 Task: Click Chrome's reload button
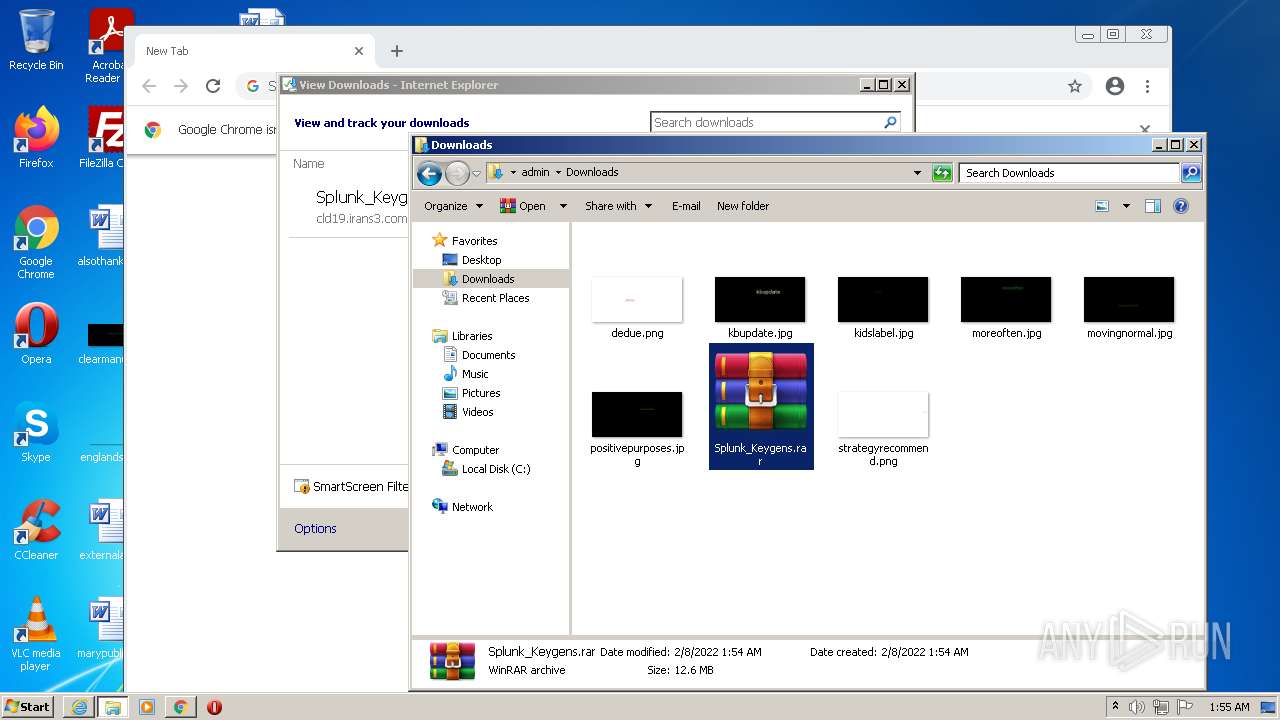pos(212,87)
